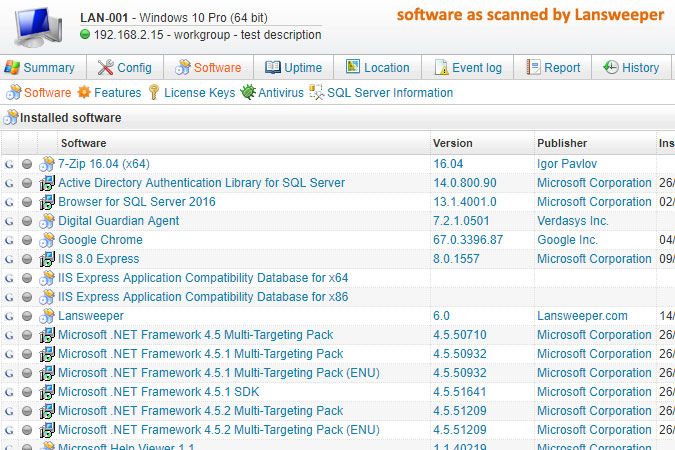Viewport: 675px width, 450px height.
Task: Click the green online status indicator
Action: 85,35
